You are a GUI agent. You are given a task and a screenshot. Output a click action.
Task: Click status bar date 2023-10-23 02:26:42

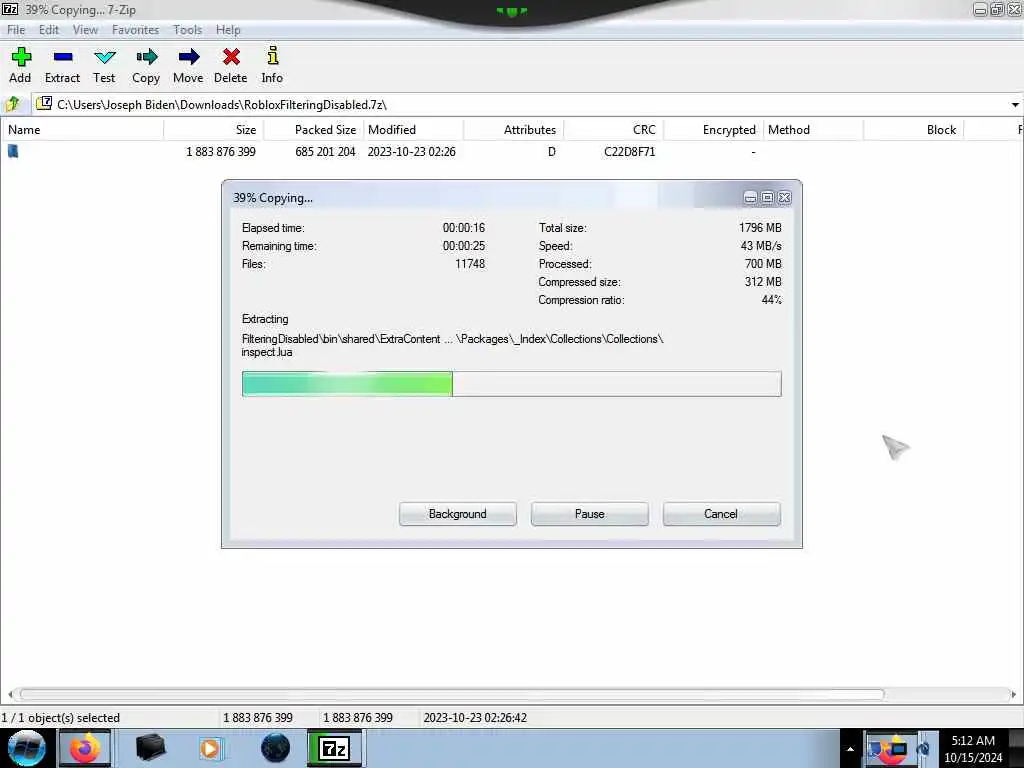click(475, 718)
